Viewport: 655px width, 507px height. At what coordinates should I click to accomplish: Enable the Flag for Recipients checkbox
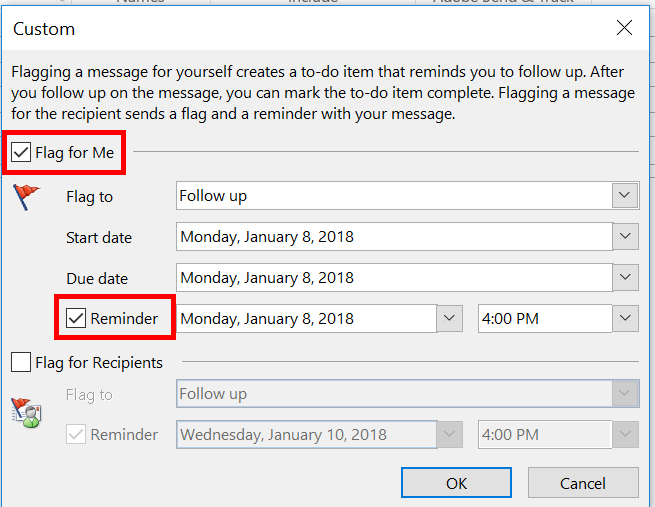(x=21, y=362)
